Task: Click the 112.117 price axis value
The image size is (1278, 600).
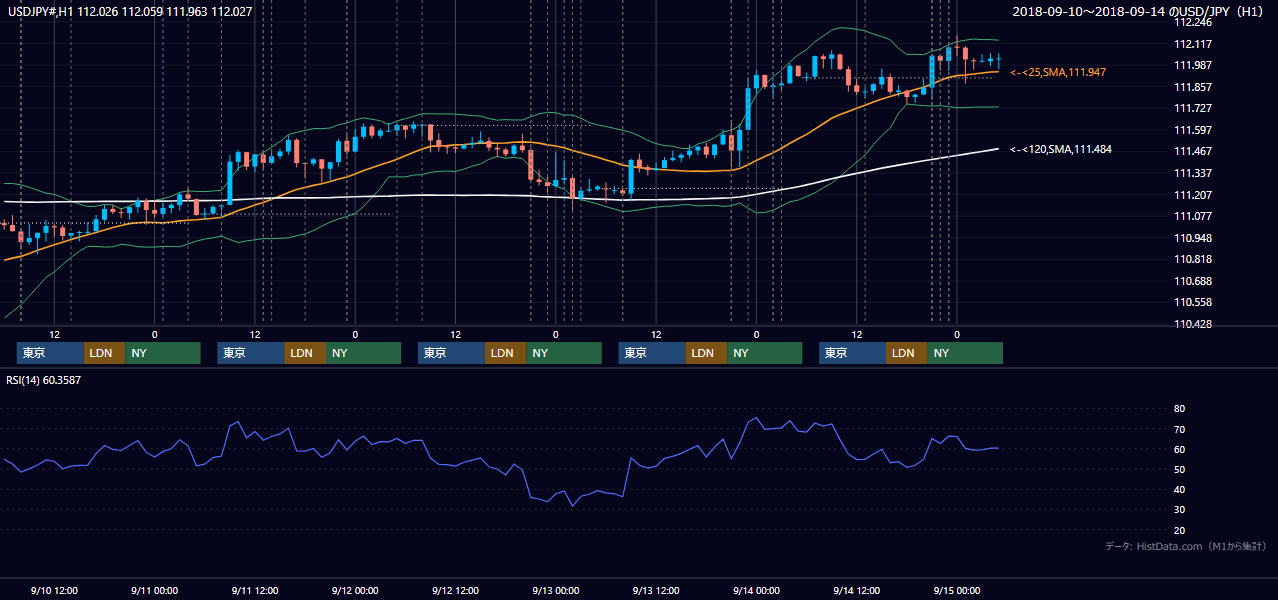Action: tap(1192, 44)
